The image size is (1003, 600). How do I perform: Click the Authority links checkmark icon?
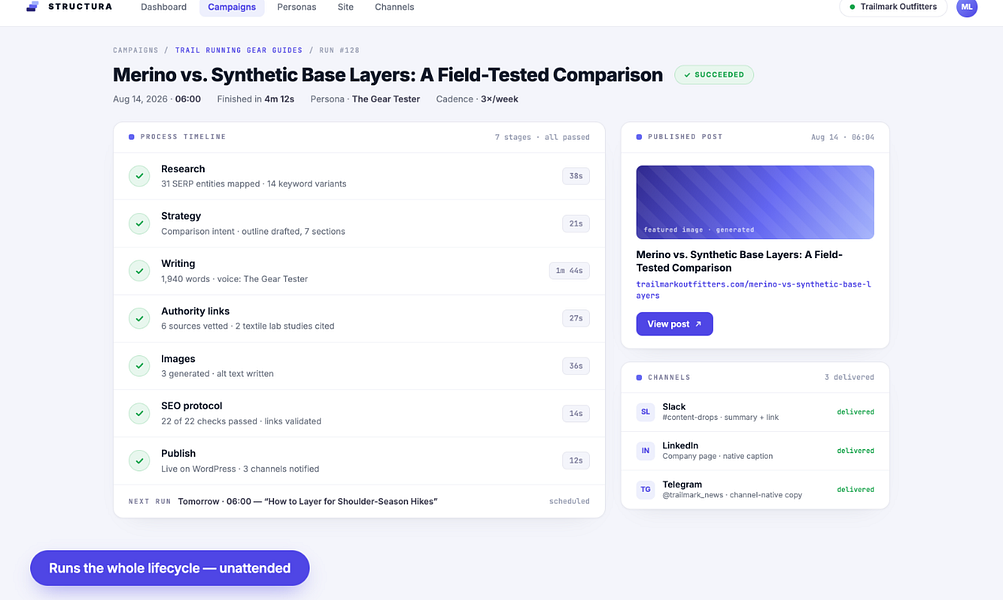point(139,318)
